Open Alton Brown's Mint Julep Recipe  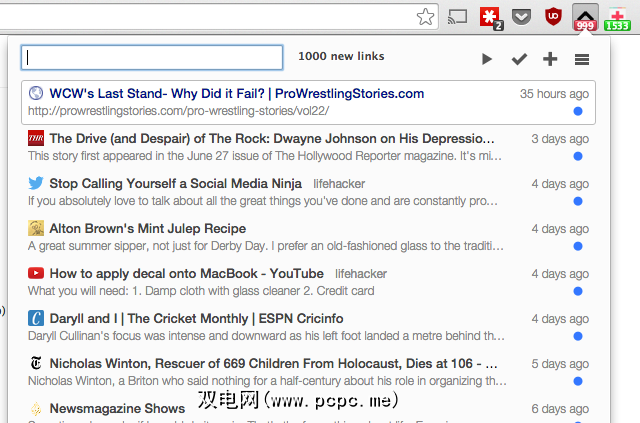tap(148, 229)
